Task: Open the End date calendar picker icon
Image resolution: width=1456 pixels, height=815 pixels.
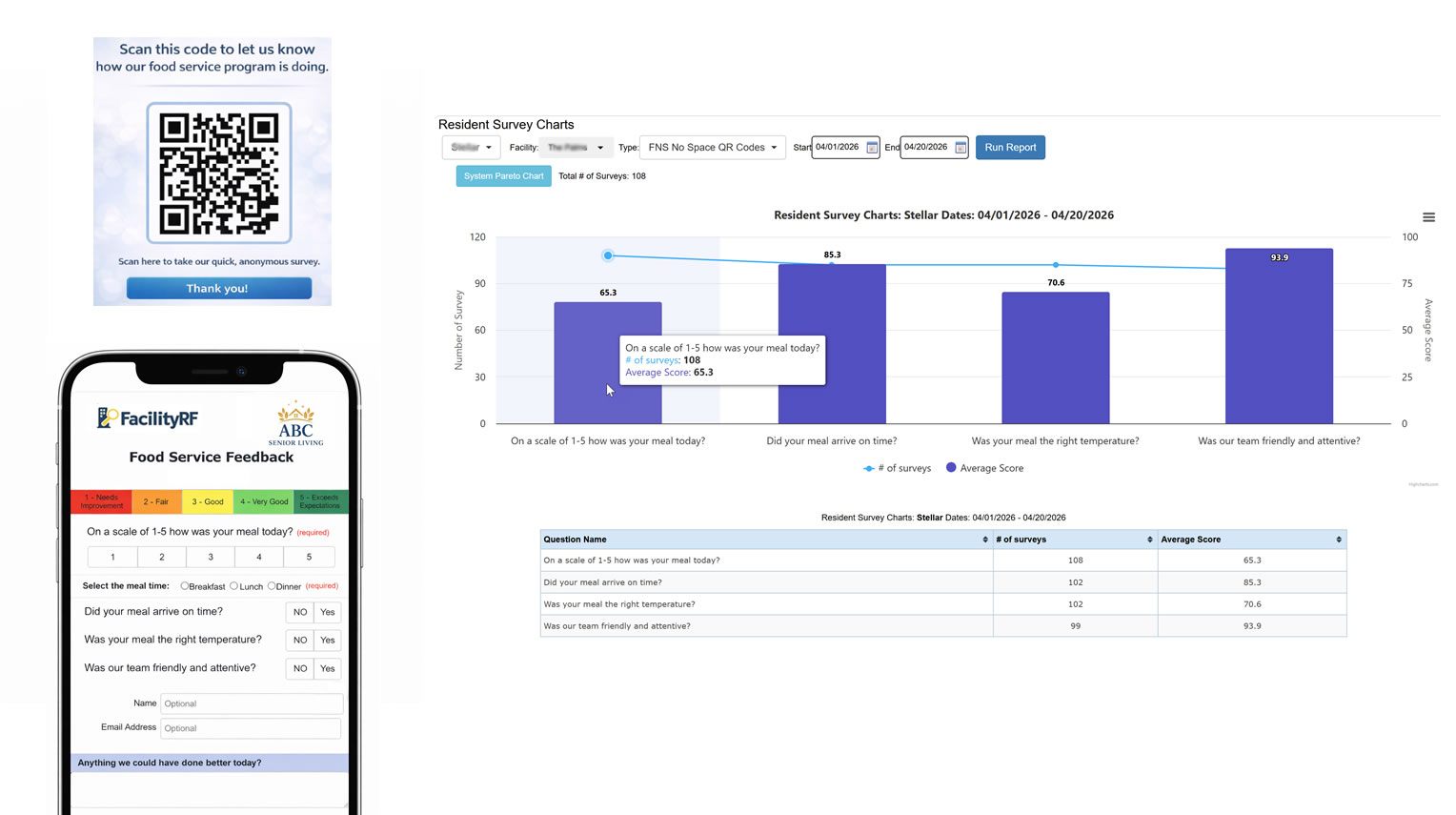Action: 961,148
